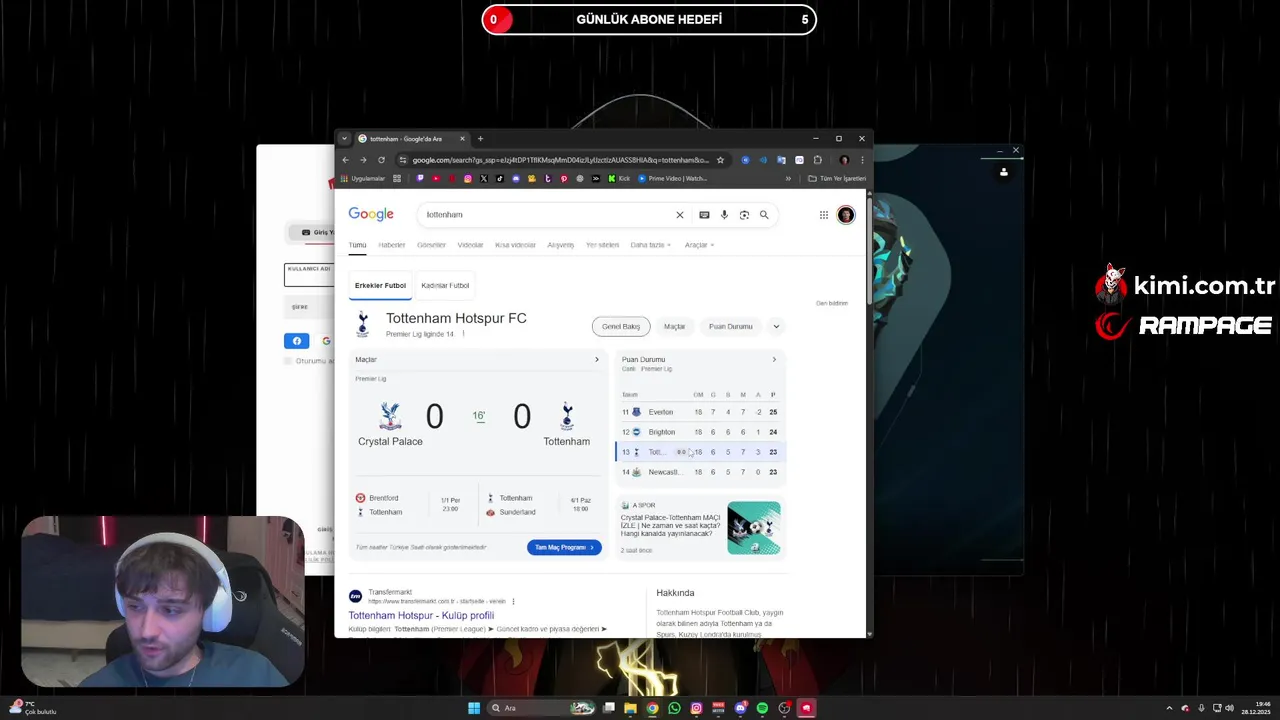This screenshot has height=720, width=1280.
Task: Search by image with Google Lens
Action: point(744,215)
